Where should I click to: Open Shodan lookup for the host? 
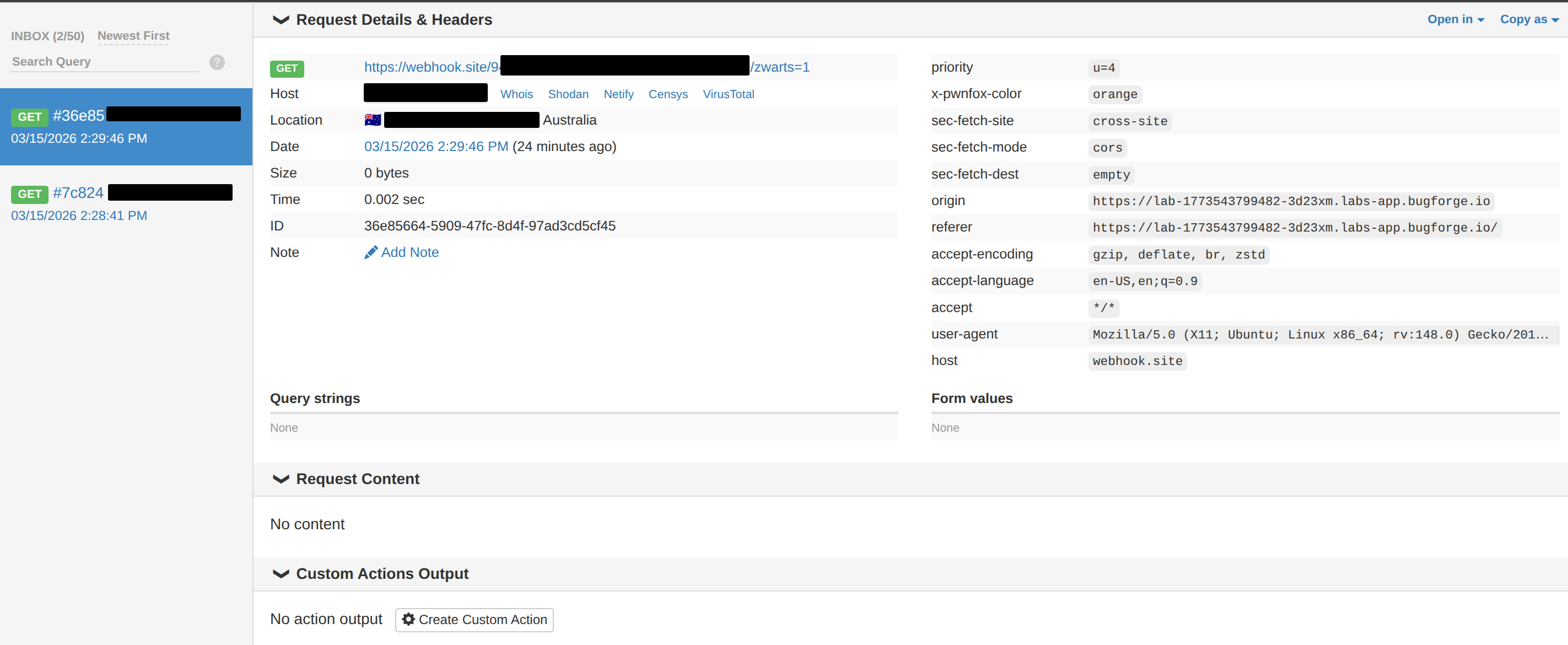coord(568,94)
